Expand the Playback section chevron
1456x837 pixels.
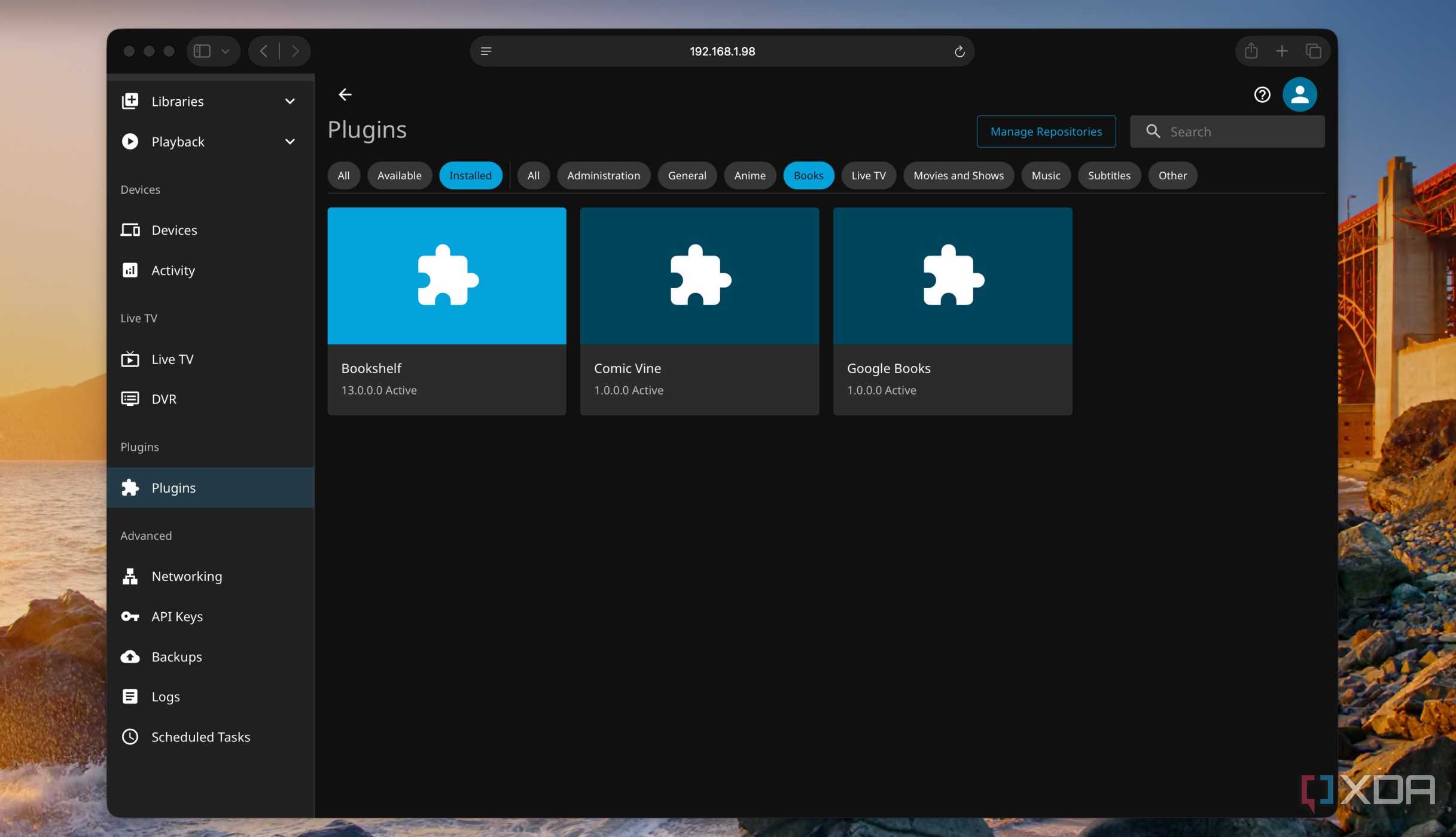point(290,141)
